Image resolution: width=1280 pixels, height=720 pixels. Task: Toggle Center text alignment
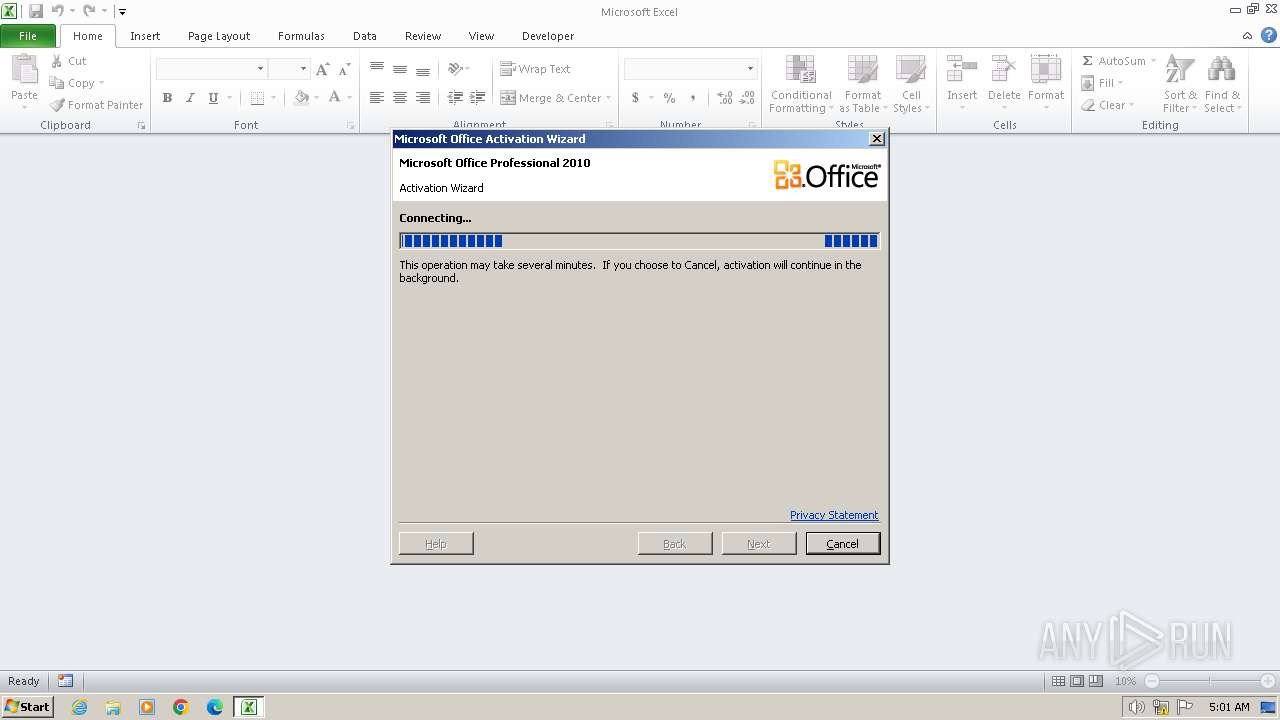point(400,98)
